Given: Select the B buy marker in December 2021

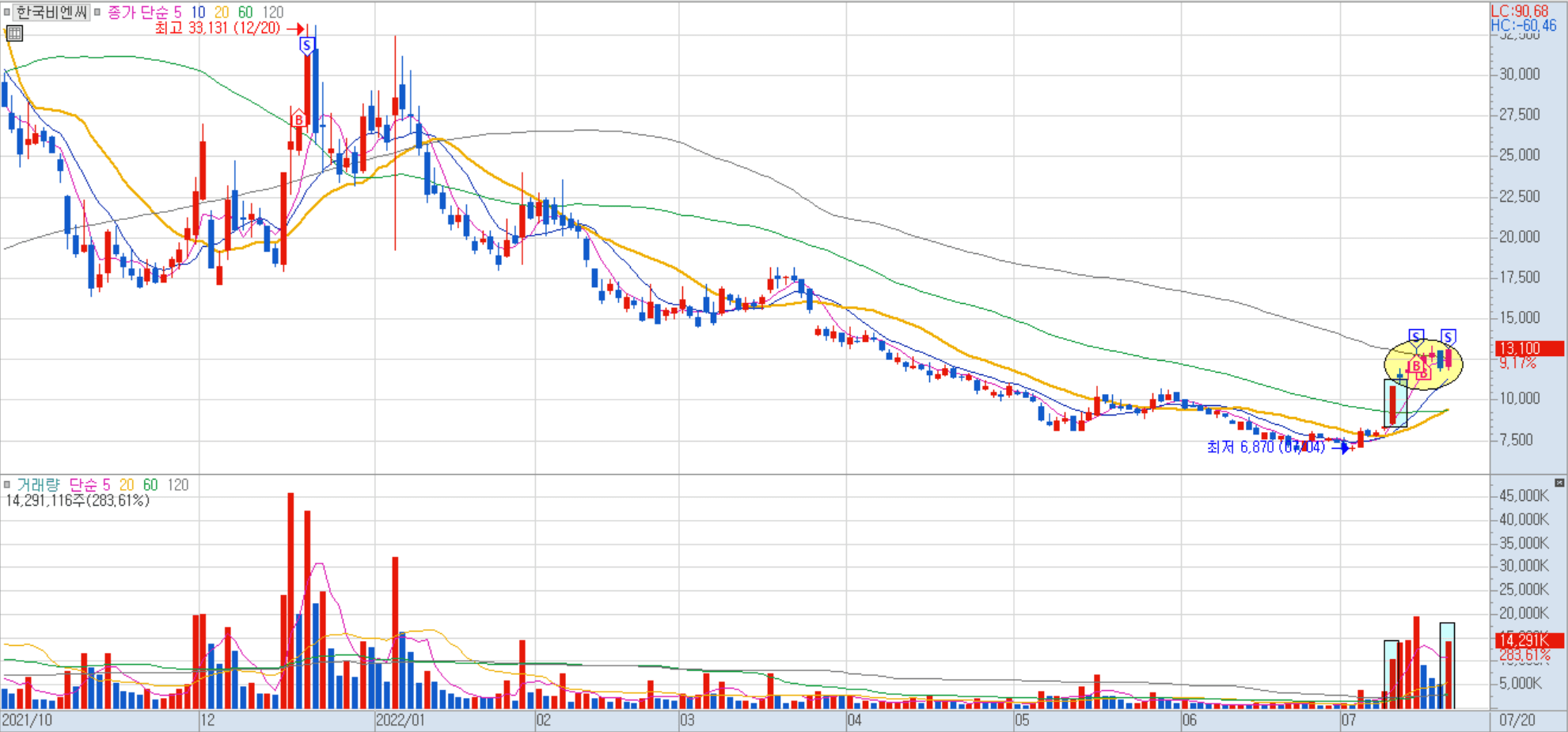Looking at the screenshot, I should (x=298, y=119).
